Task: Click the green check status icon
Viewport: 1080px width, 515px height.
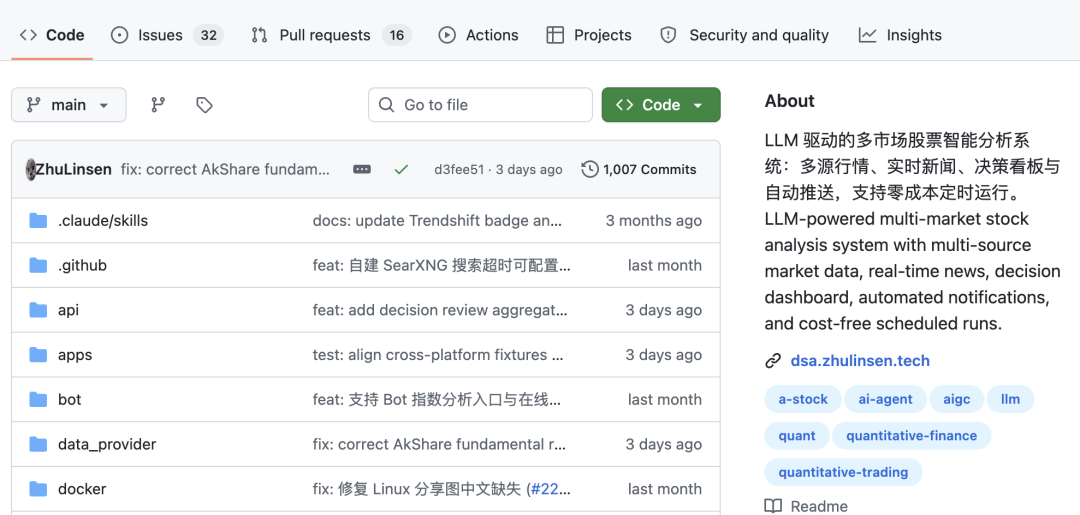Action: point(401,169)
